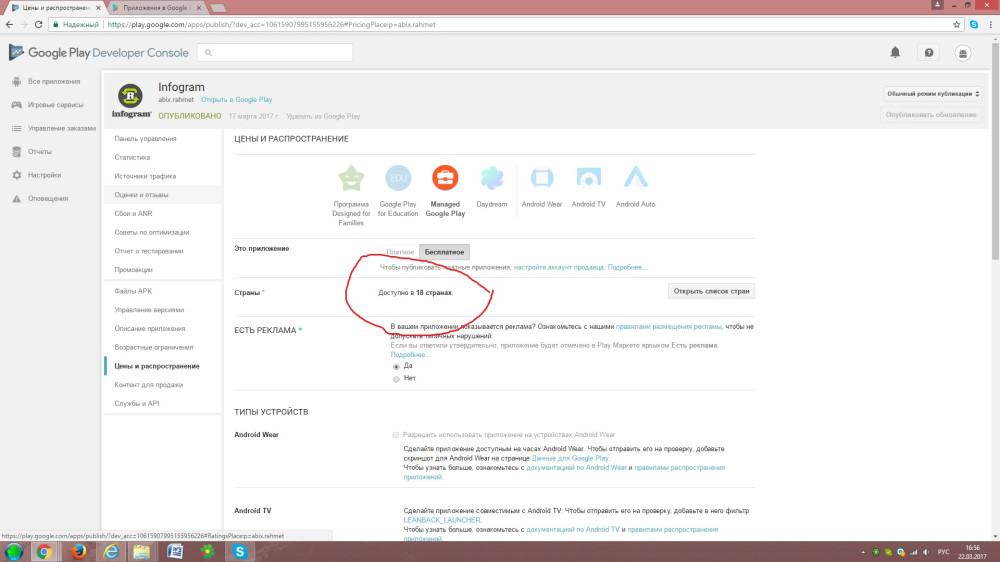Open Skype from the Windows taskbar

tap(240, 551)
